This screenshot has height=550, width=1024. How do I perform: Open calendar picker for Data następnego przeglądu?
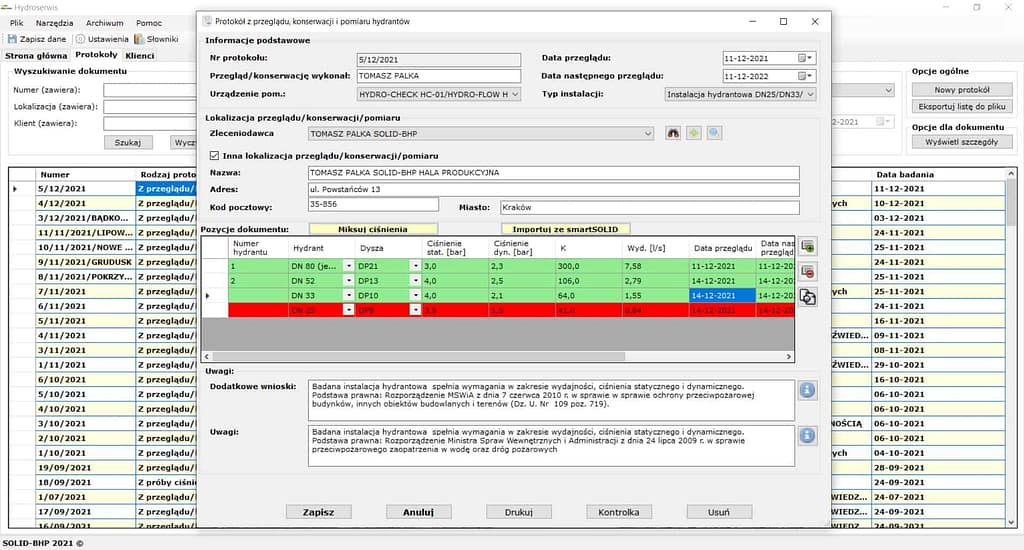click(805, 76)
